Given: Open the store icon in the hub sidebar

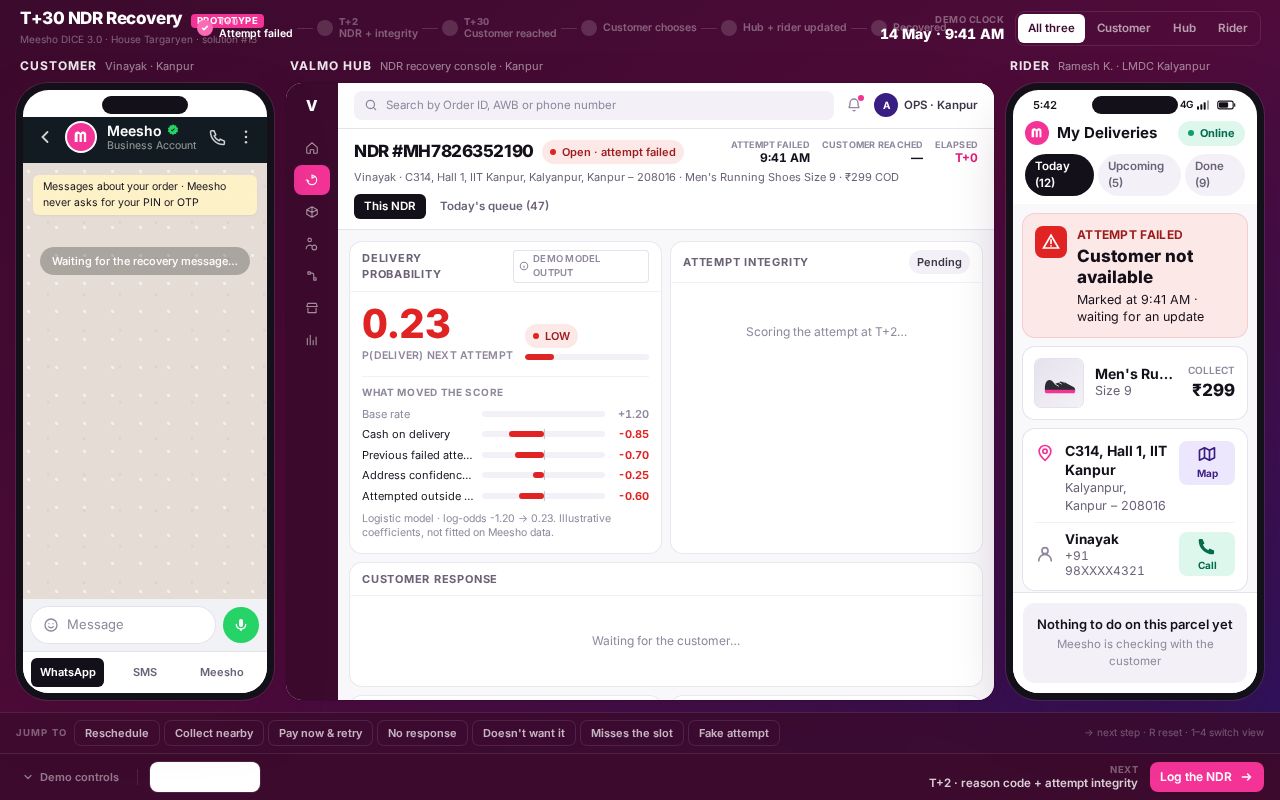Looking at the screenshot, I should coord(312,308).
